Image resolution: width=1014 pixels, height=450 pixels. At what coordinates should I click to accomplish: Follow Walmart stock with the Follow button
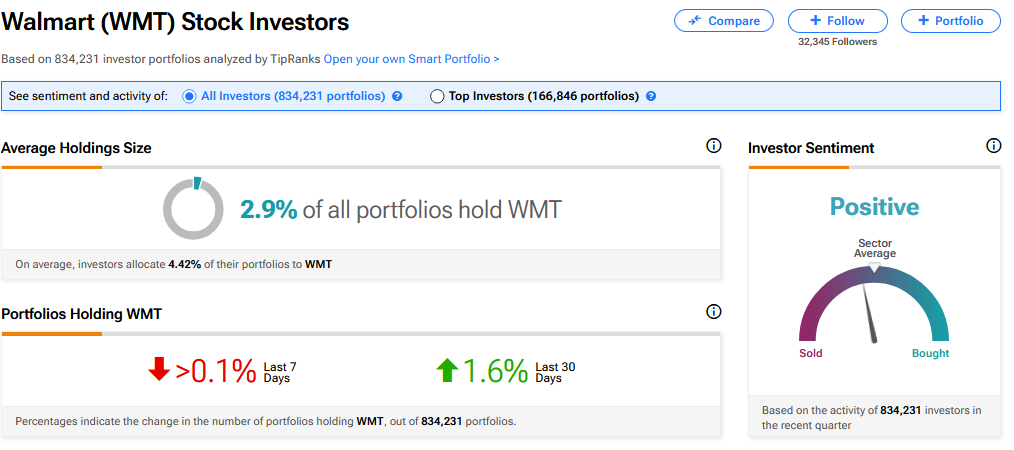pos(838,21)
